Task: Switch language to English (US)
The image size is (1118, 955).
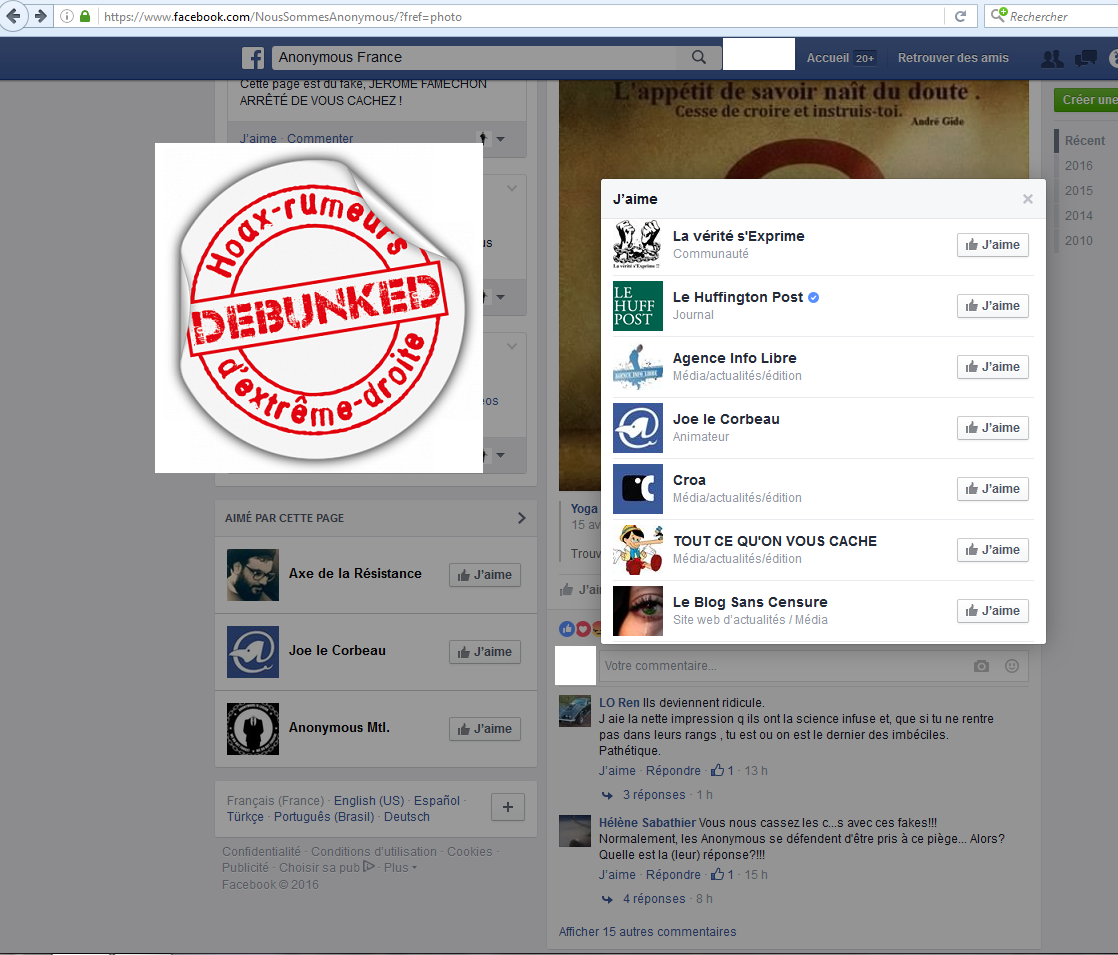Action: coord(369,801)
